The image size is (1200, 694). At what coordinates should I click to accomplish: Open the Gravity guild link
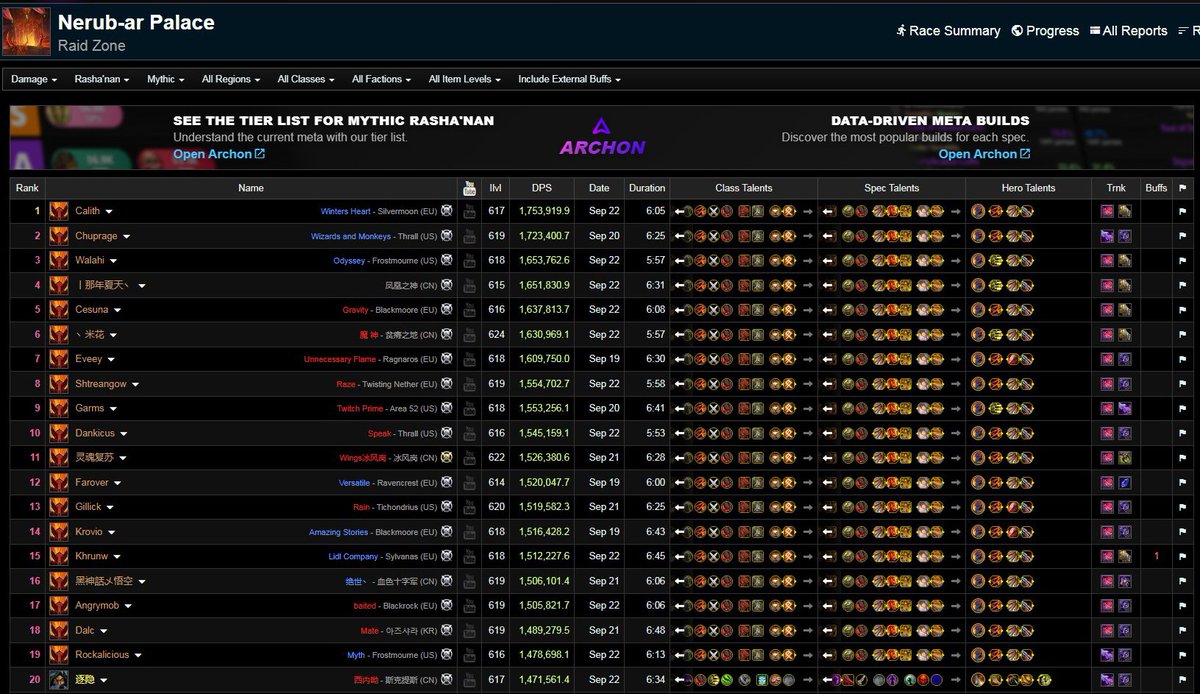(x=356, y=310)
